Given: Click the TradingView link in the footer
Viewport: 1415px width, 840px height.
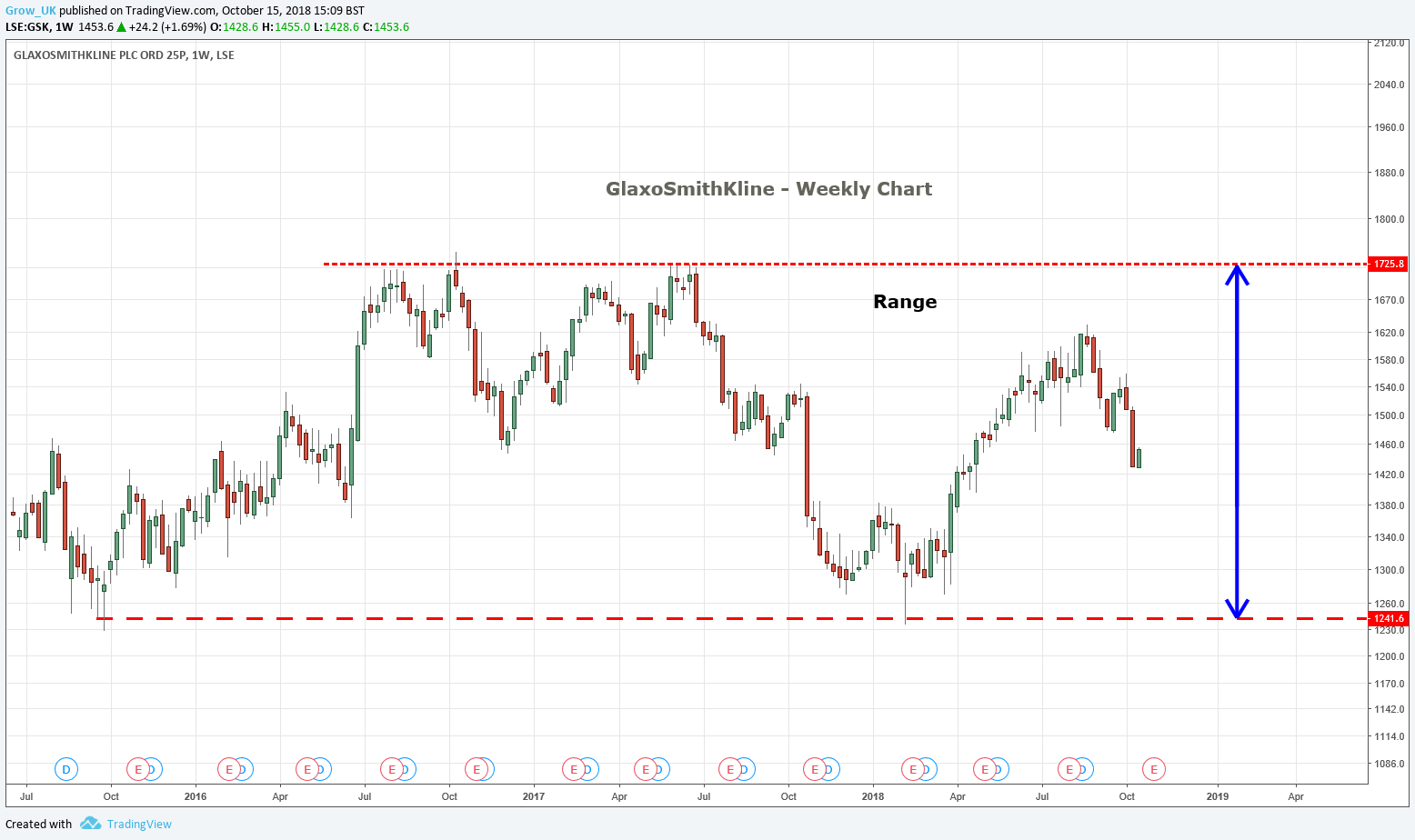Looking at the screenshot, I should pyautogui.click(x=139, y=824).
